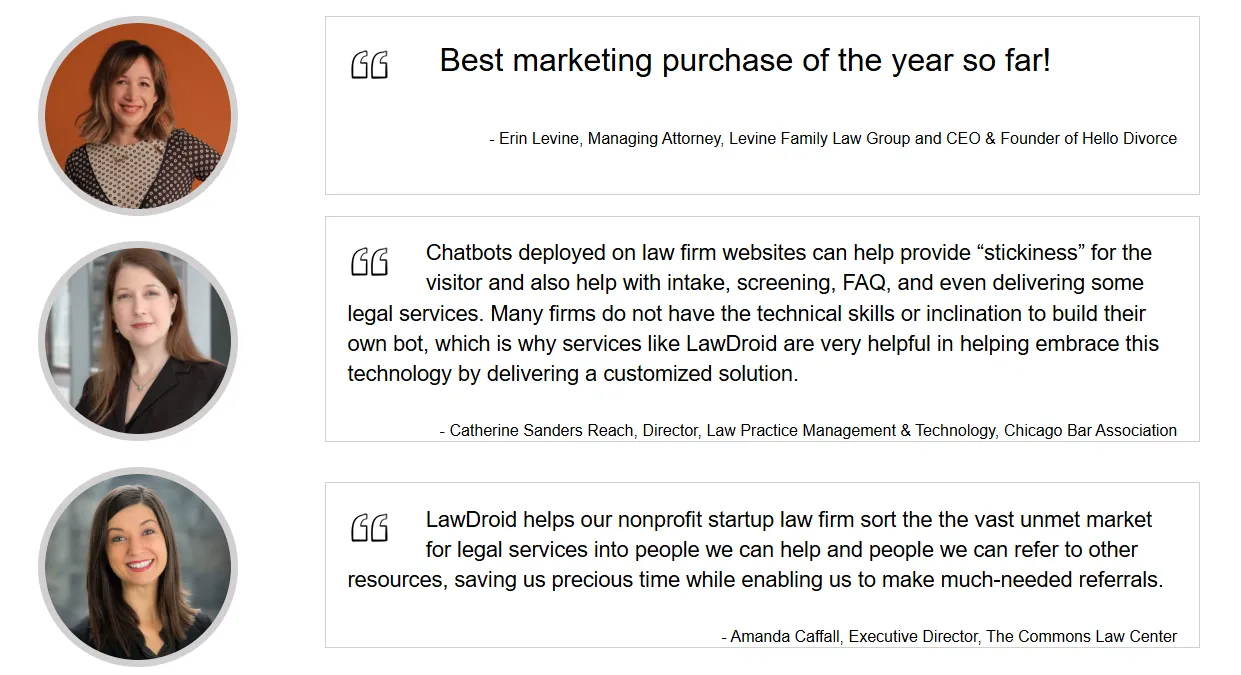Viewport: 1241px width, 675px height.
Task: Click "Chicago Bar Association" in the attribution
Action: (1090, 431)
